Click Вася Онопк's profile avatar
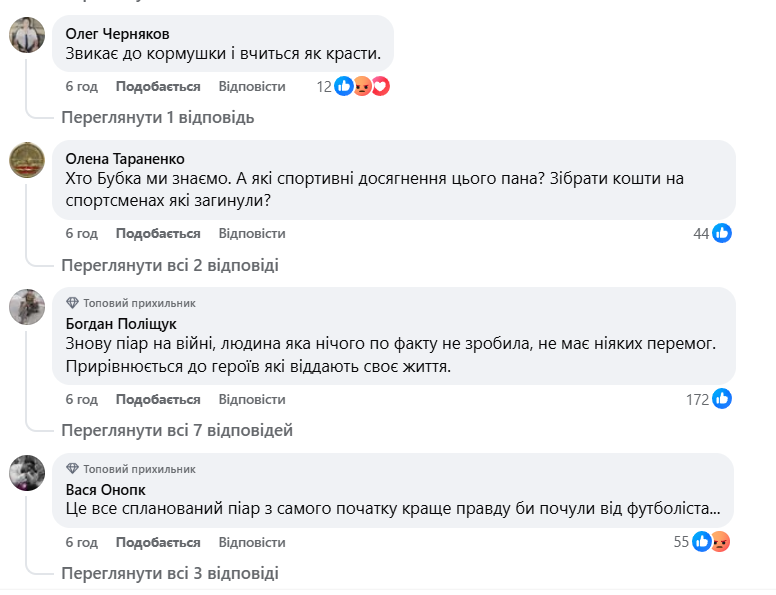 coord(26,471)
